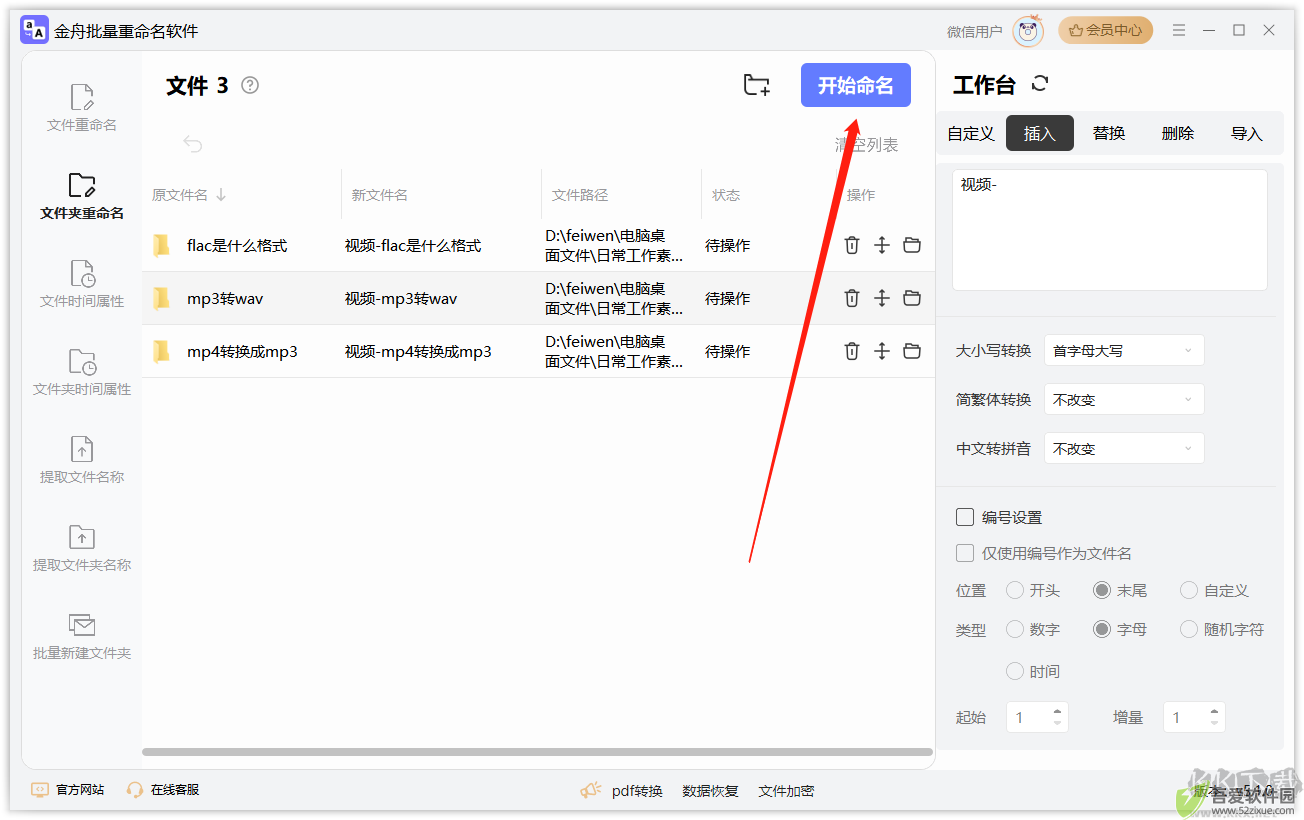Viewport: 1304px width, 820px height.
Task: Click the help question mark beside 文件 3
Action: (x=250, y=85)
